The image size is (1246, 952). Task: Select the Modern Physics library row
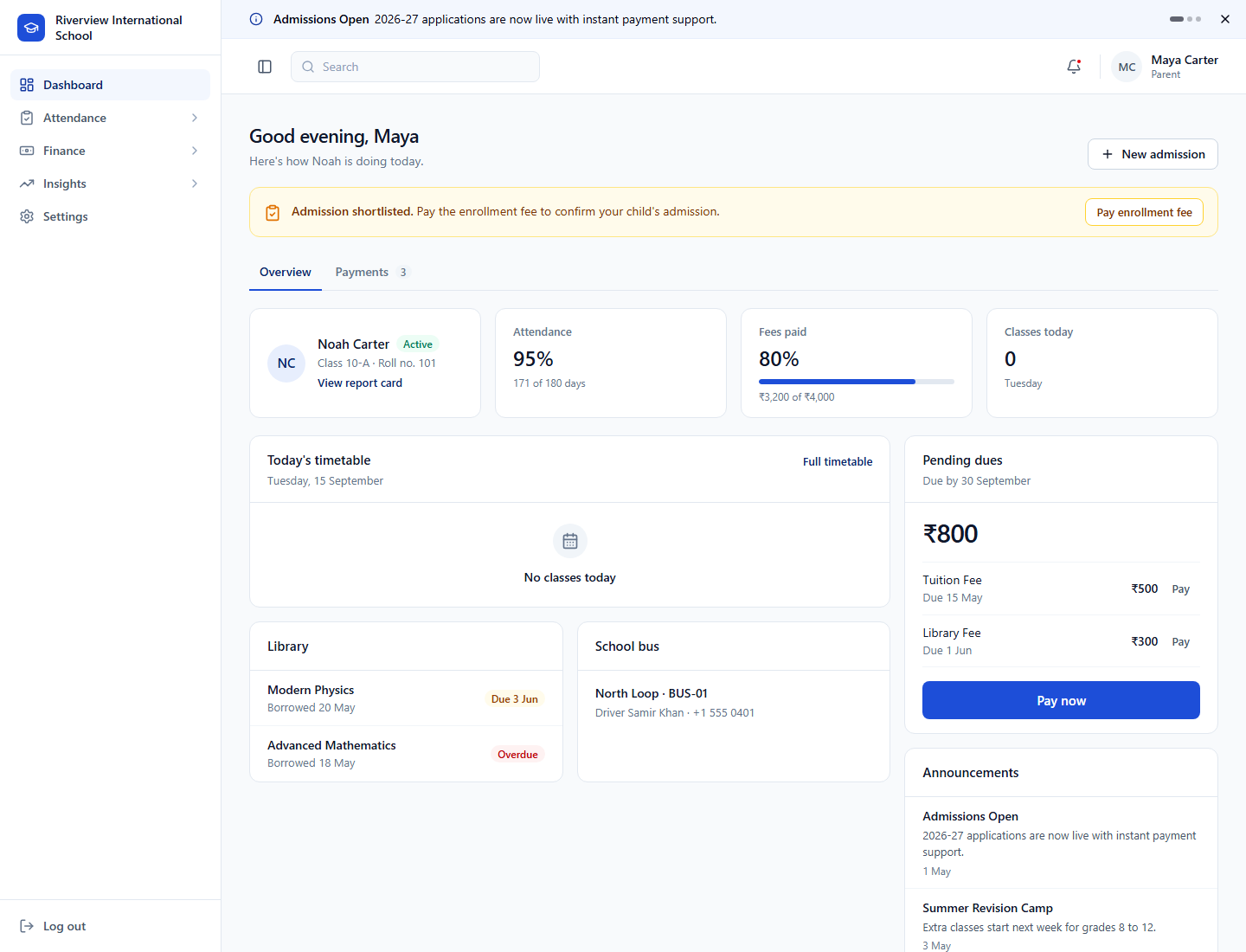tap(406, 698)
